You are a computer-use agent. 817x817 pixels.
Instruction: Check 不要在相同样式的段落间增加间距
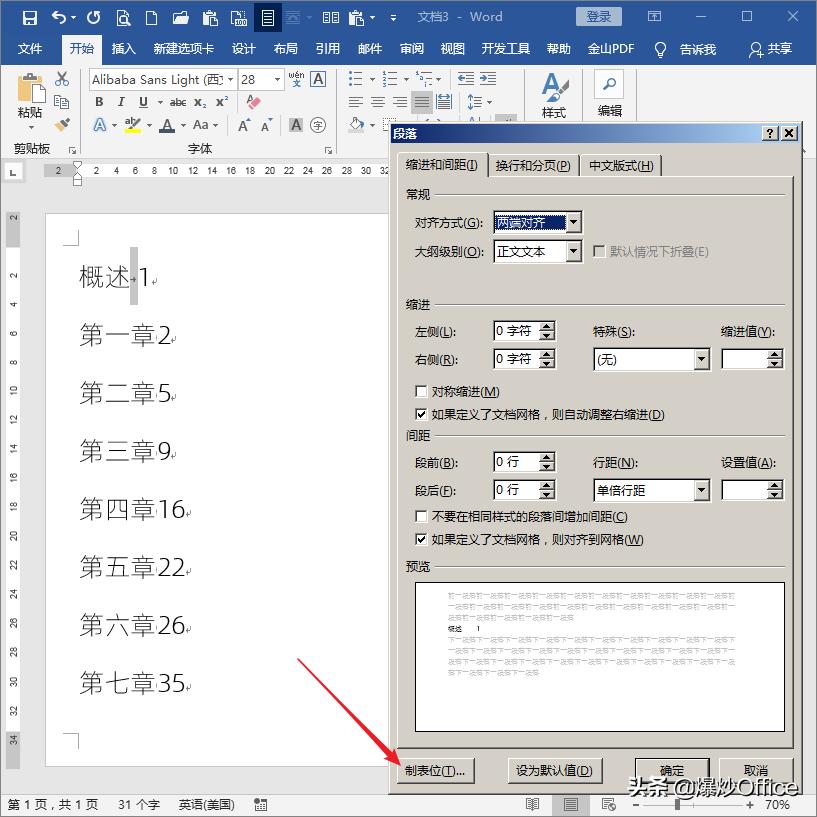point(421,517)
